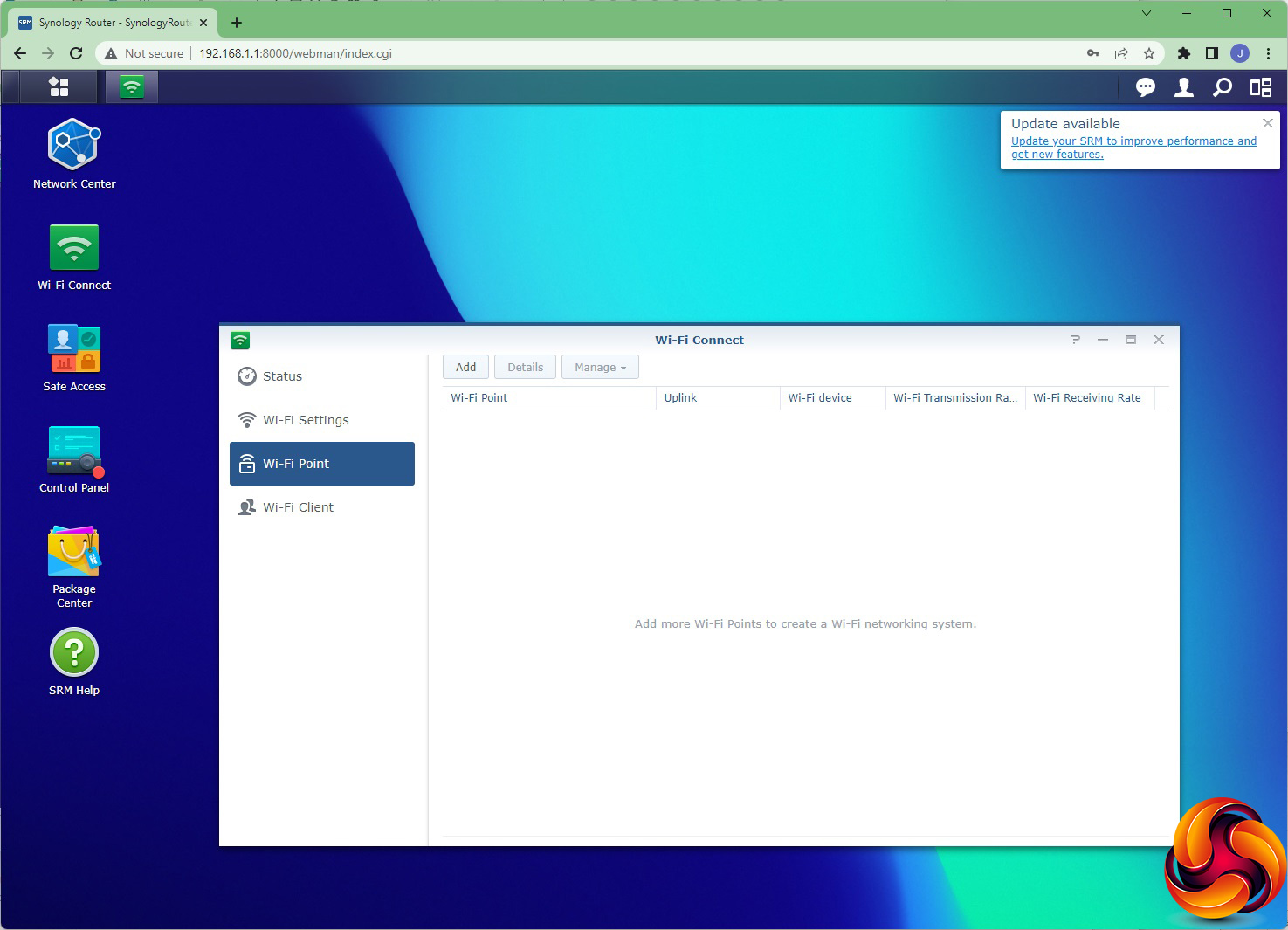Minimize the Wi-Fi Connect window
Screen dimensions: 1288x930
(1103, 340)
